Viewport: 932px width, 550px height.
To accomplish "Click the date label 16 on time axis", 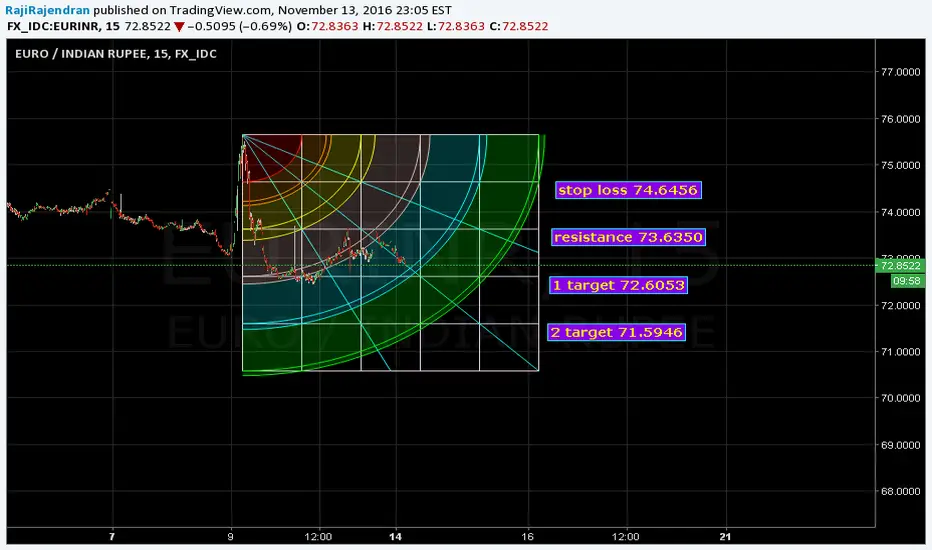I will [527, 537].
